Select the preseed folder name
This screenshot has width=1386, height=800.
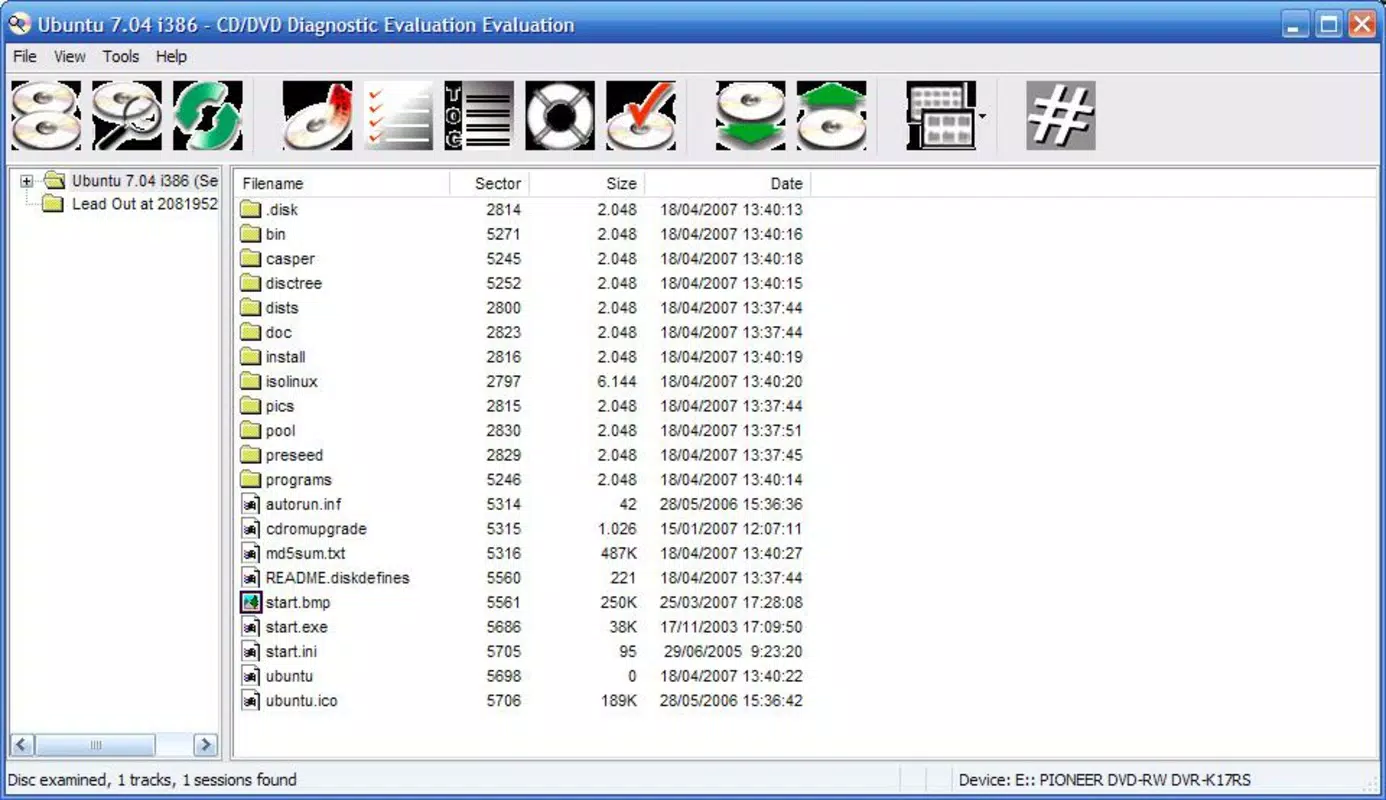tap(295, 455)
